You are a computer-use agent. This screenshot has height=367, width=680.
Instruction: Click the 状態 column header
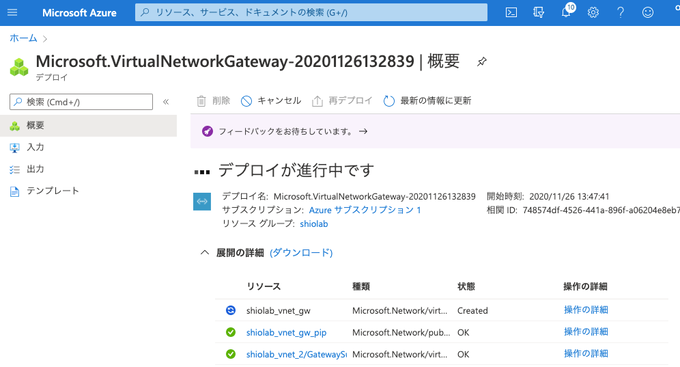point(466,286)
